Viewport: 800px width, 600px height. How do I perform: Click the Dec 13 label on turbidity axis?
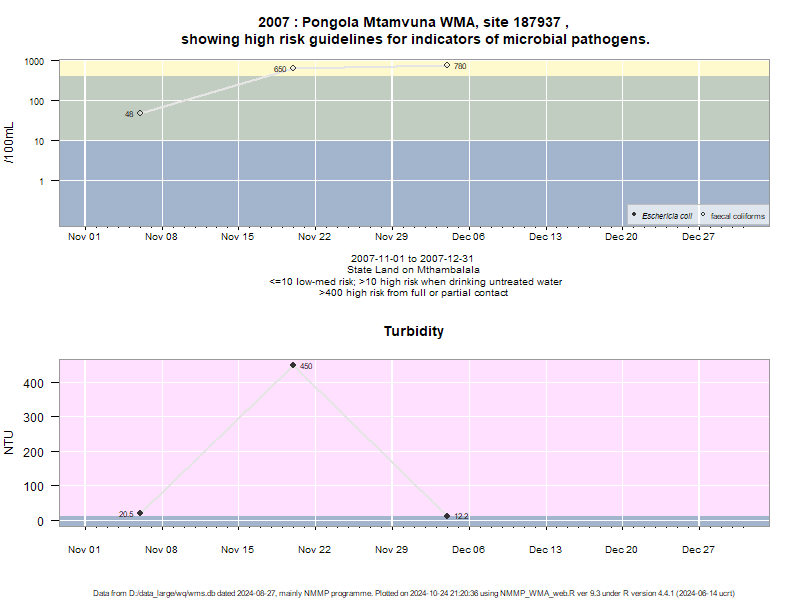(x=545, y=550)
